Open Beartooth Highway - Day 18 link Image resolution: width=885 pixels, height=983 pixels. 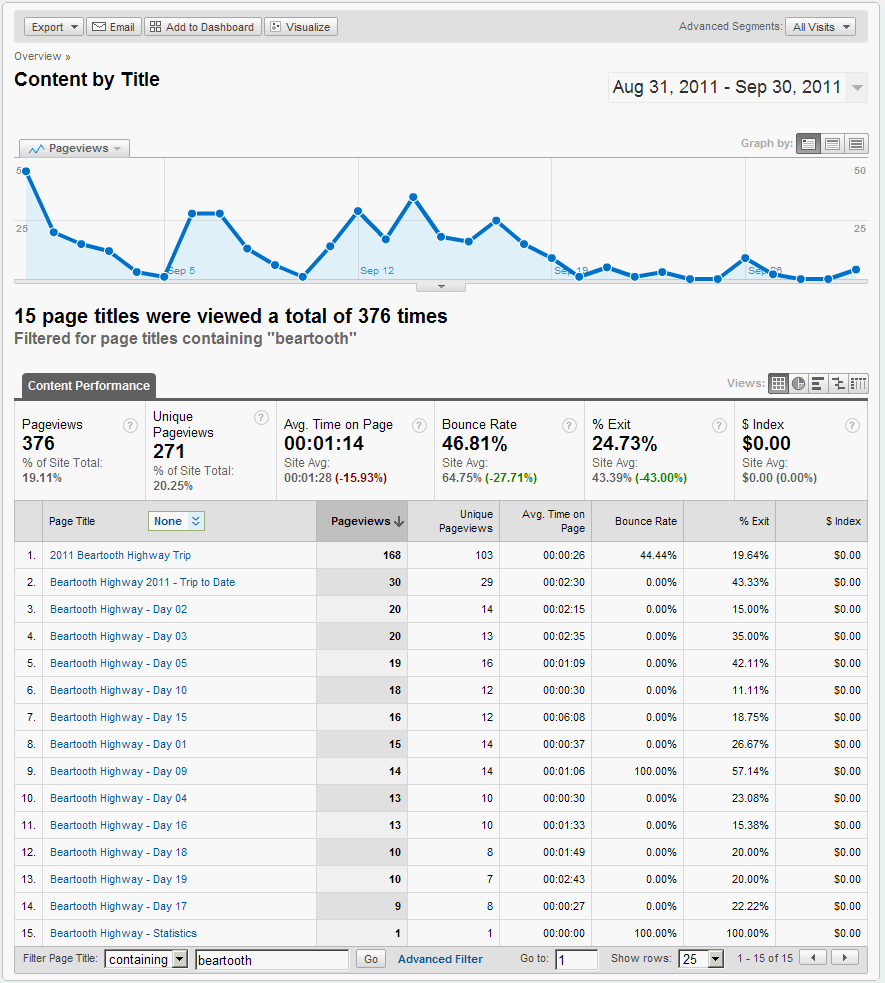pos(118,852)
